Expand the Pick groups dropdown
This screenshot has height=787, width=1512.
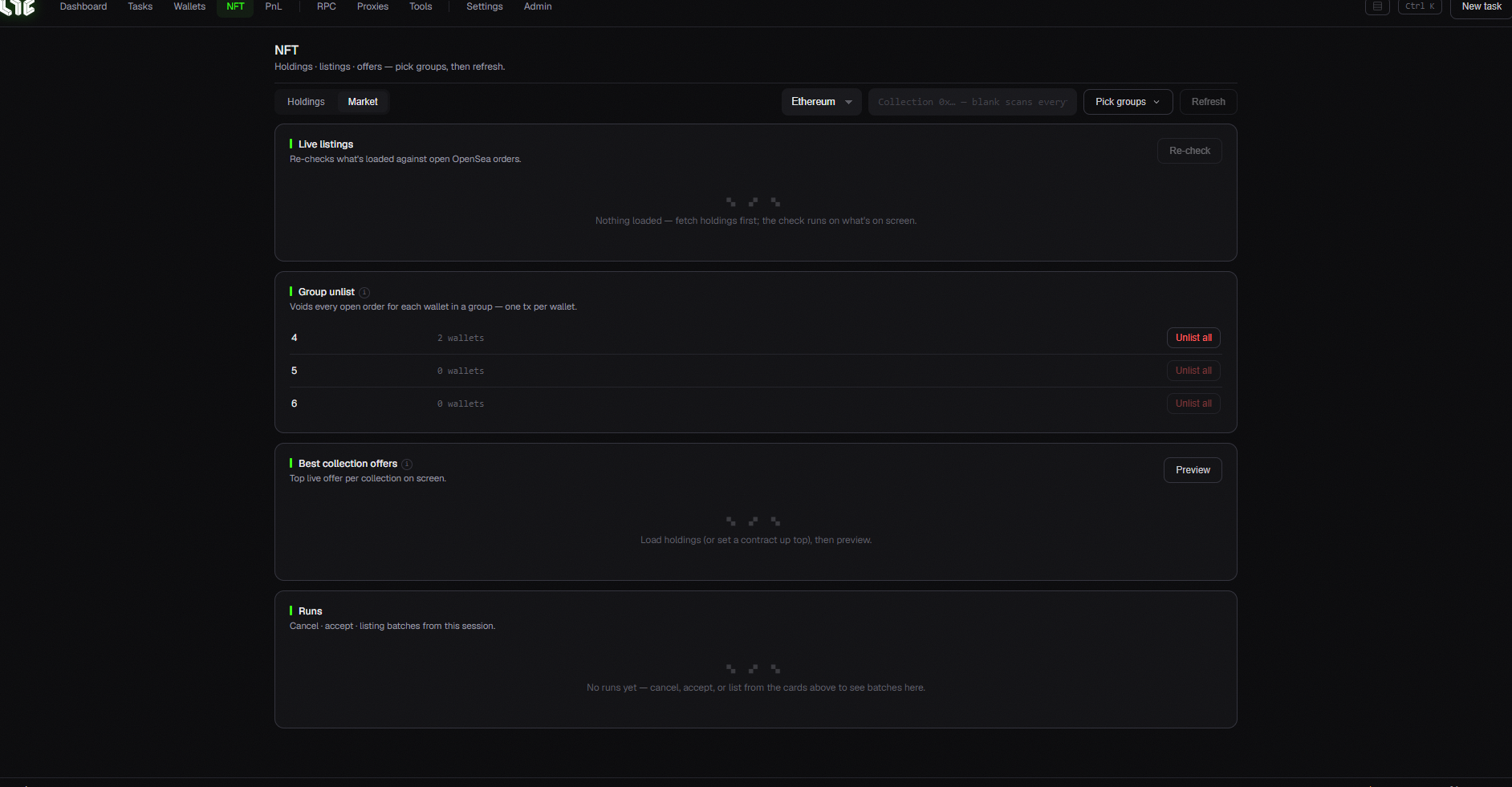tap(1128, 102)
